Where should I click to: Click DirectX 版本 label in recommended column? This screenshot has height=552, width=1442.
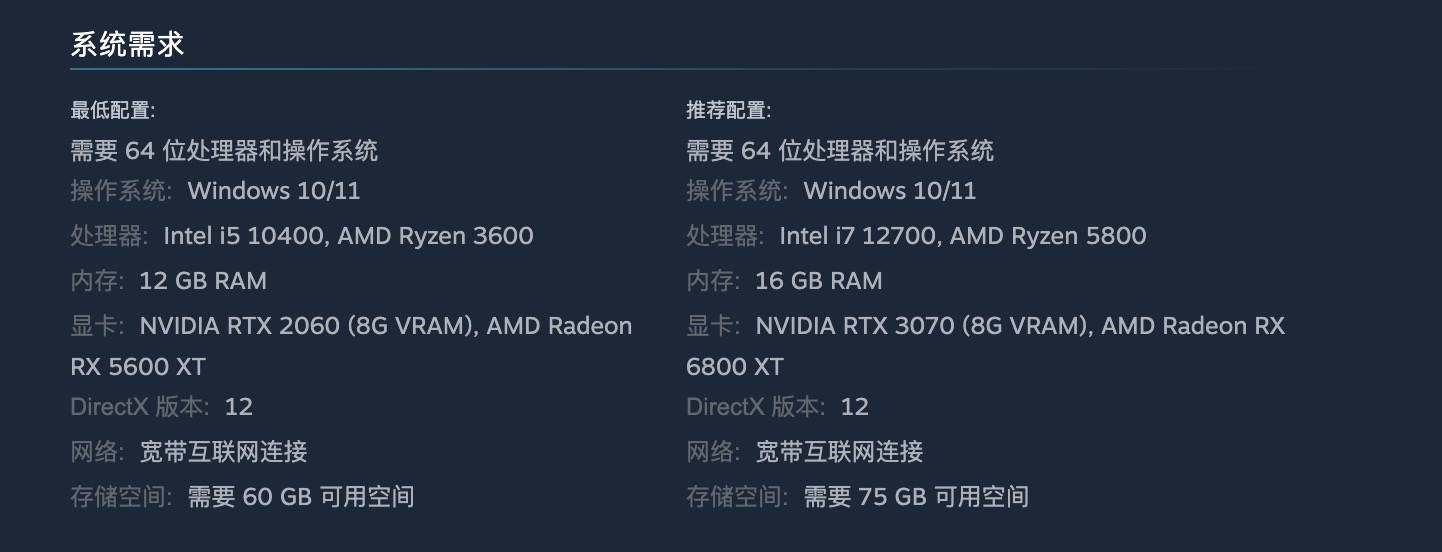pyautogui.click(x=755, y=407)
